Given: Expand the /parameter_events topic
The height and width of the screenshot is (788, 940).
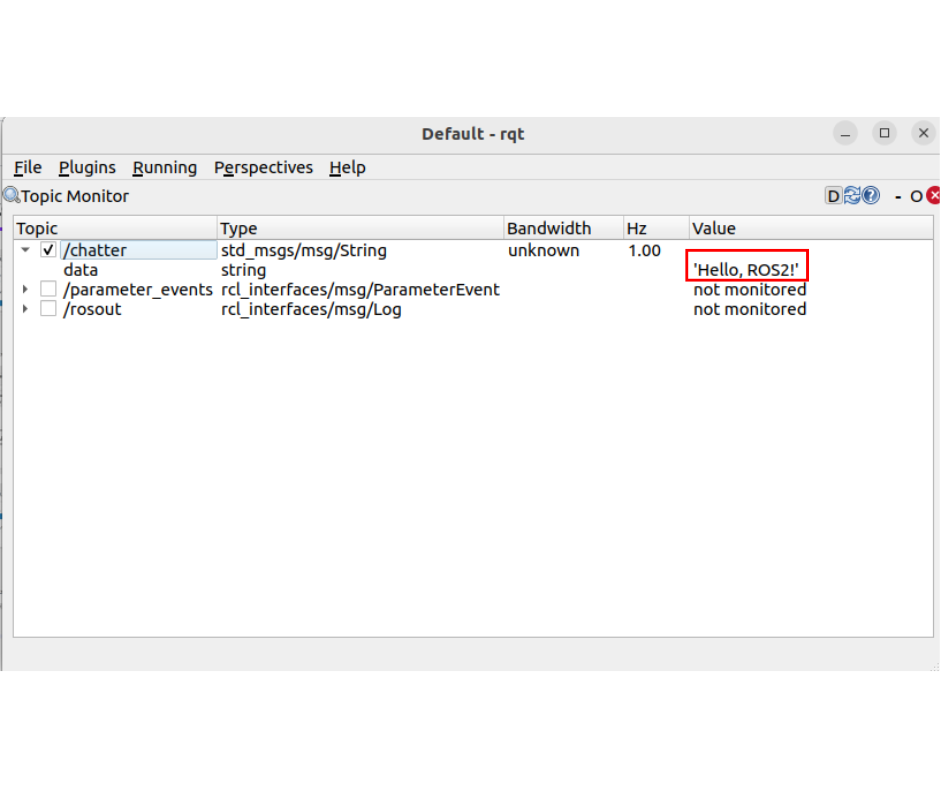Looking at the screenshot, I should pos(26,289).
